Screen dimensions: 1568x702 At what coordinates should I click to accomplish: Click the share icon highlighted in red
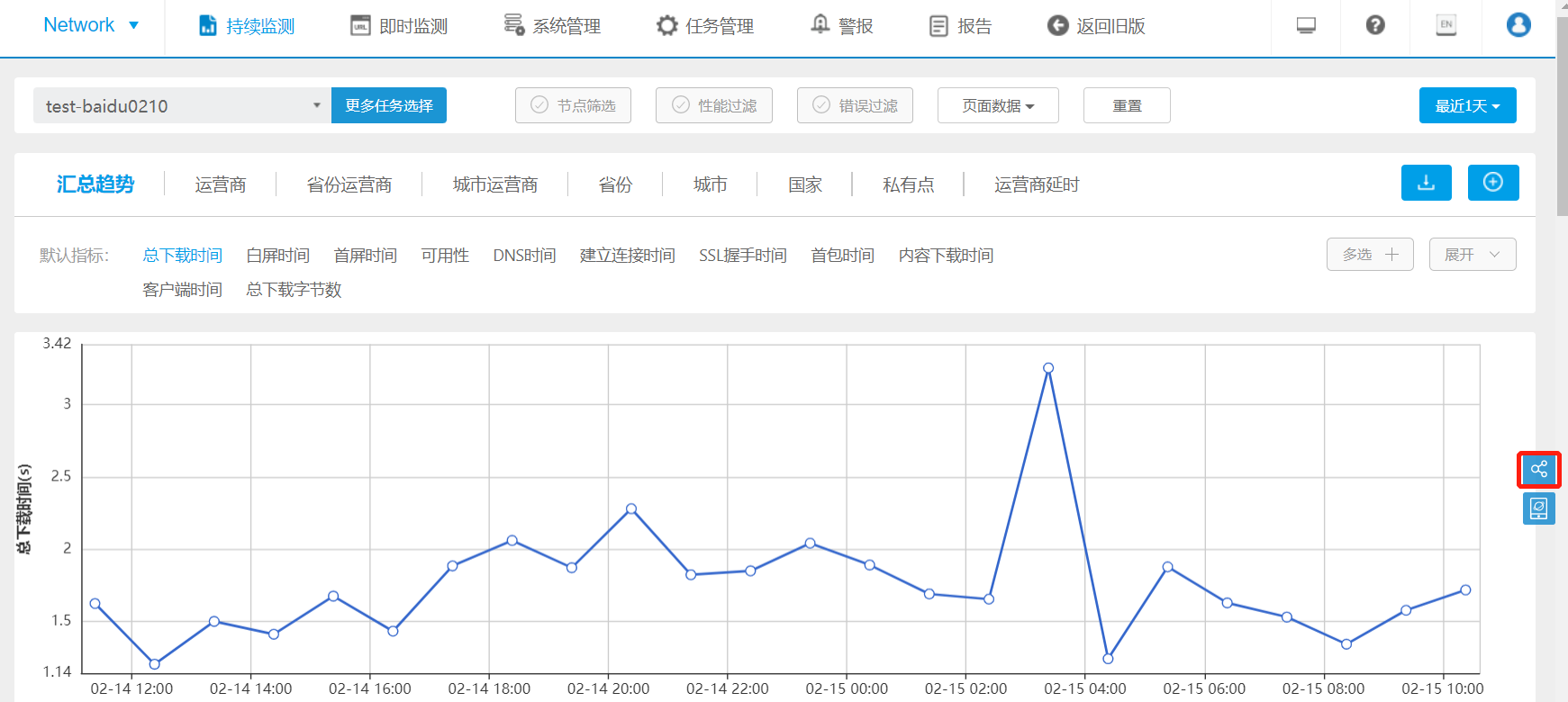click(x=1538, y=470)
